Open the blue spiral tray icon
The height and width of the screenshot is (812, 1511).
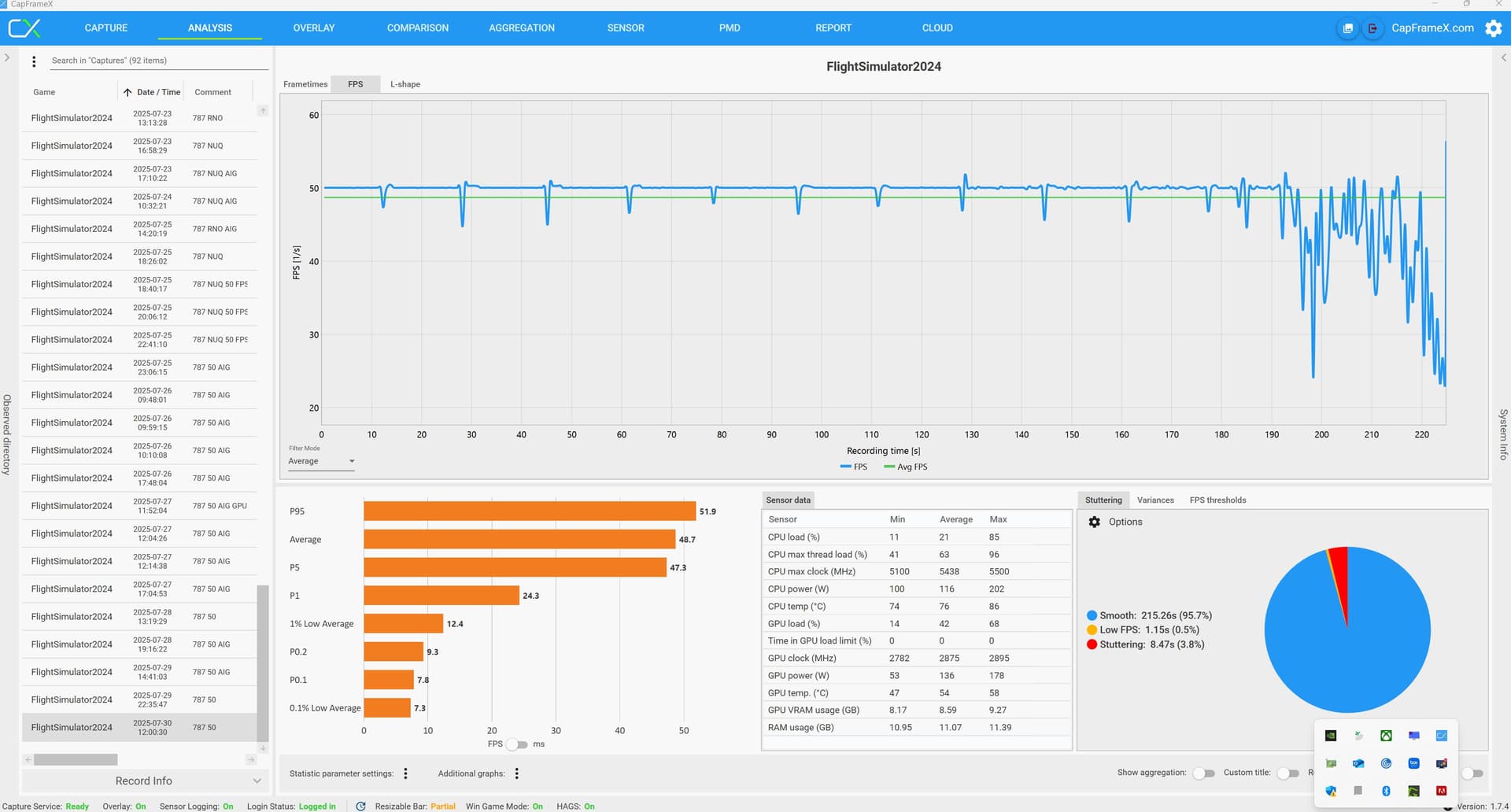click(x=1386, y=763)
